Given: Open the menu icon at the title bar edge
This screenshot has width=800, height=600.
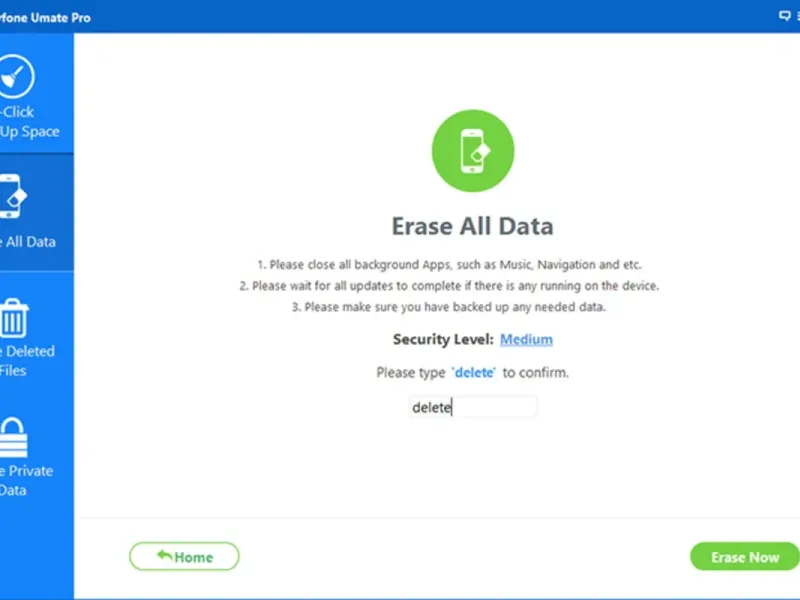Looking at the screenshot, I should [x=797, y=16].
